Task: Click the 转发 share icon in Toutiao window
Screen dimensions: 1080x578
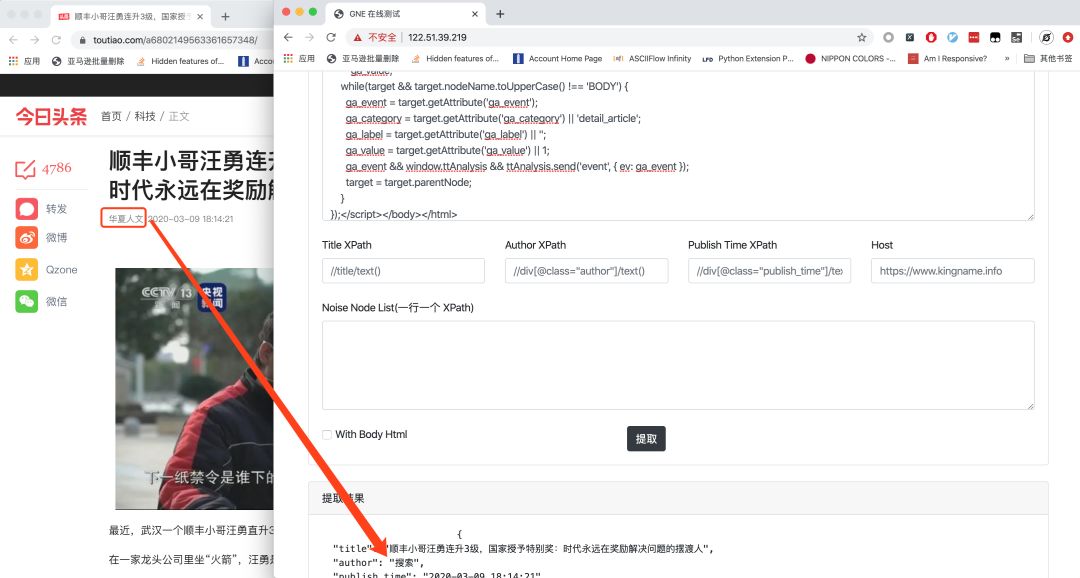Action: point(27,209)
